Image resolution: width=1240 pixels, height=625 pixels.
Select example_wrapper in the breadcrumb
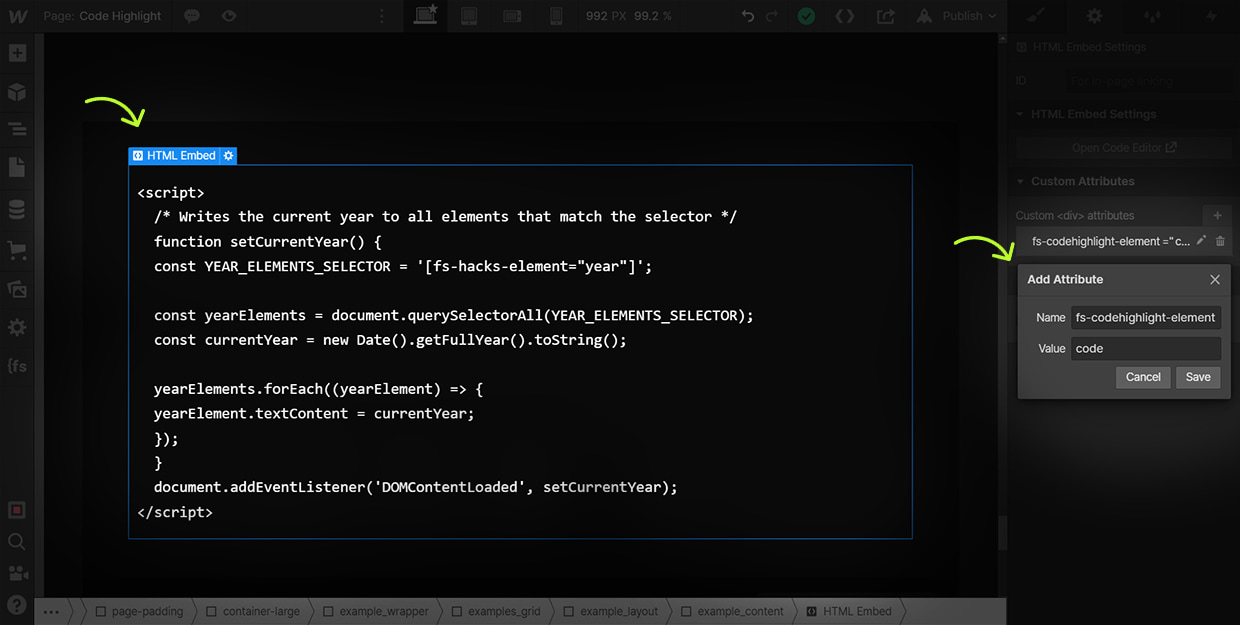(375, 611)
